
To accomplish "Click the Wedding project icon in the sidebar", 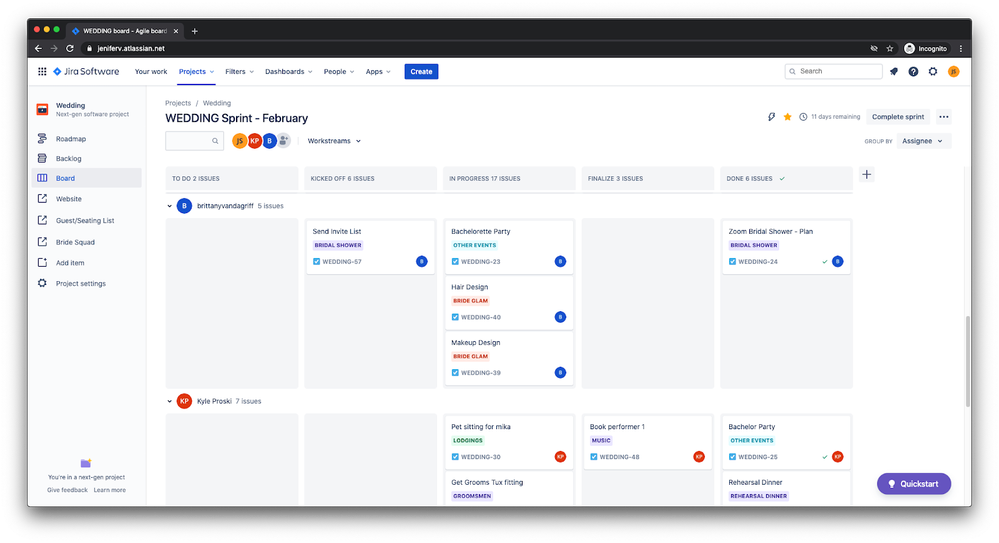I will (x=42, y=110).
